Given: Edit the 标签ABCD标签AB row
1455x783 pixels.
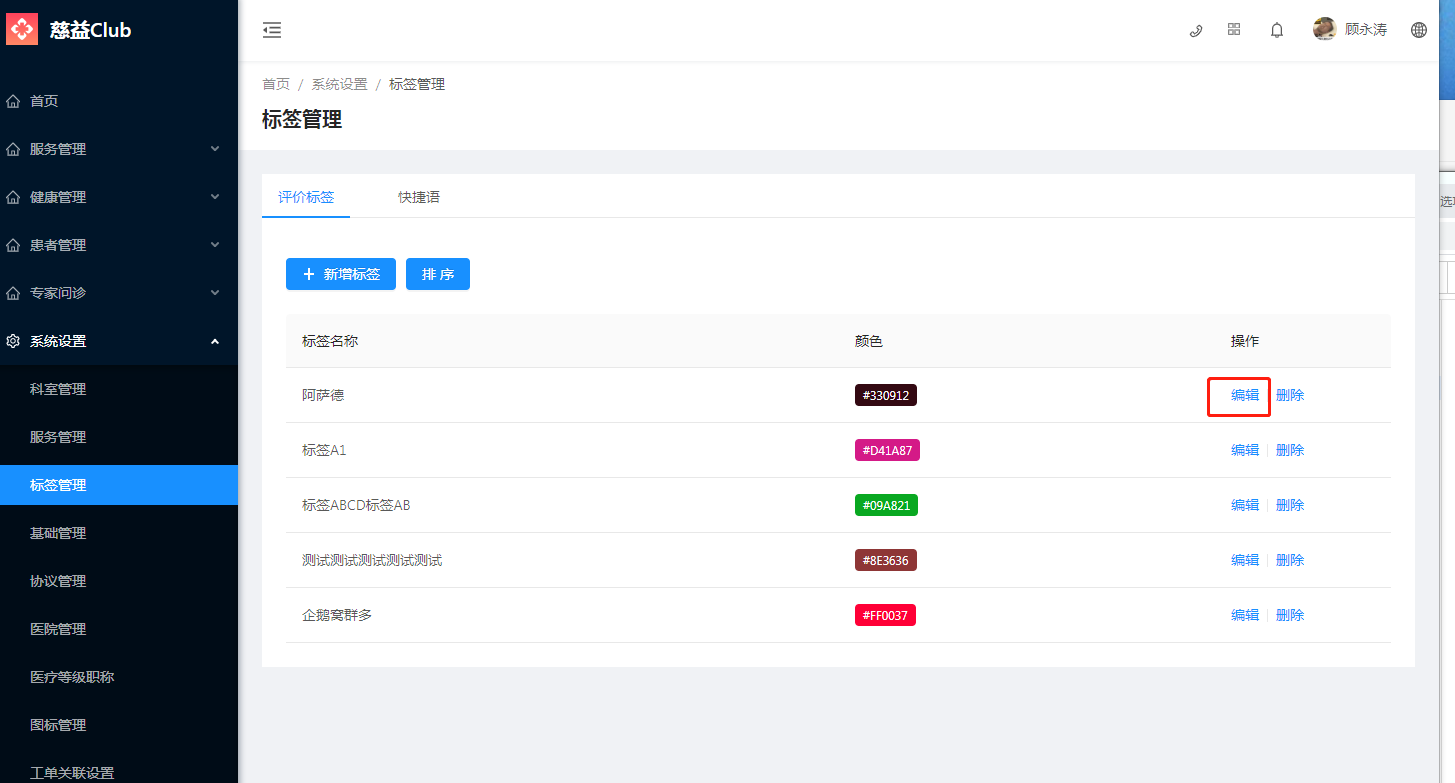Looking at the screenshot, I should [x=1245, y=505].
